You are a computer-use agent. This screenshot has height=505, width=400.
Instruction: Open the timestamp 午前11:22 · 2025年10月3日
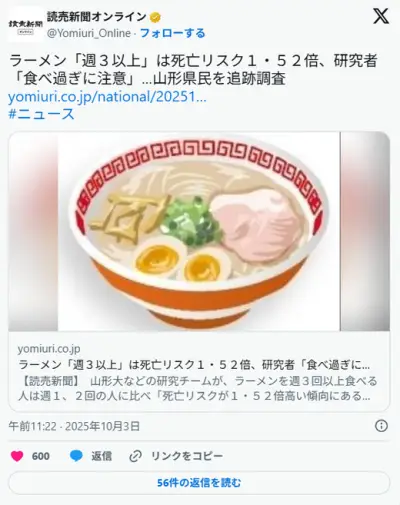[x=74, y=426]
